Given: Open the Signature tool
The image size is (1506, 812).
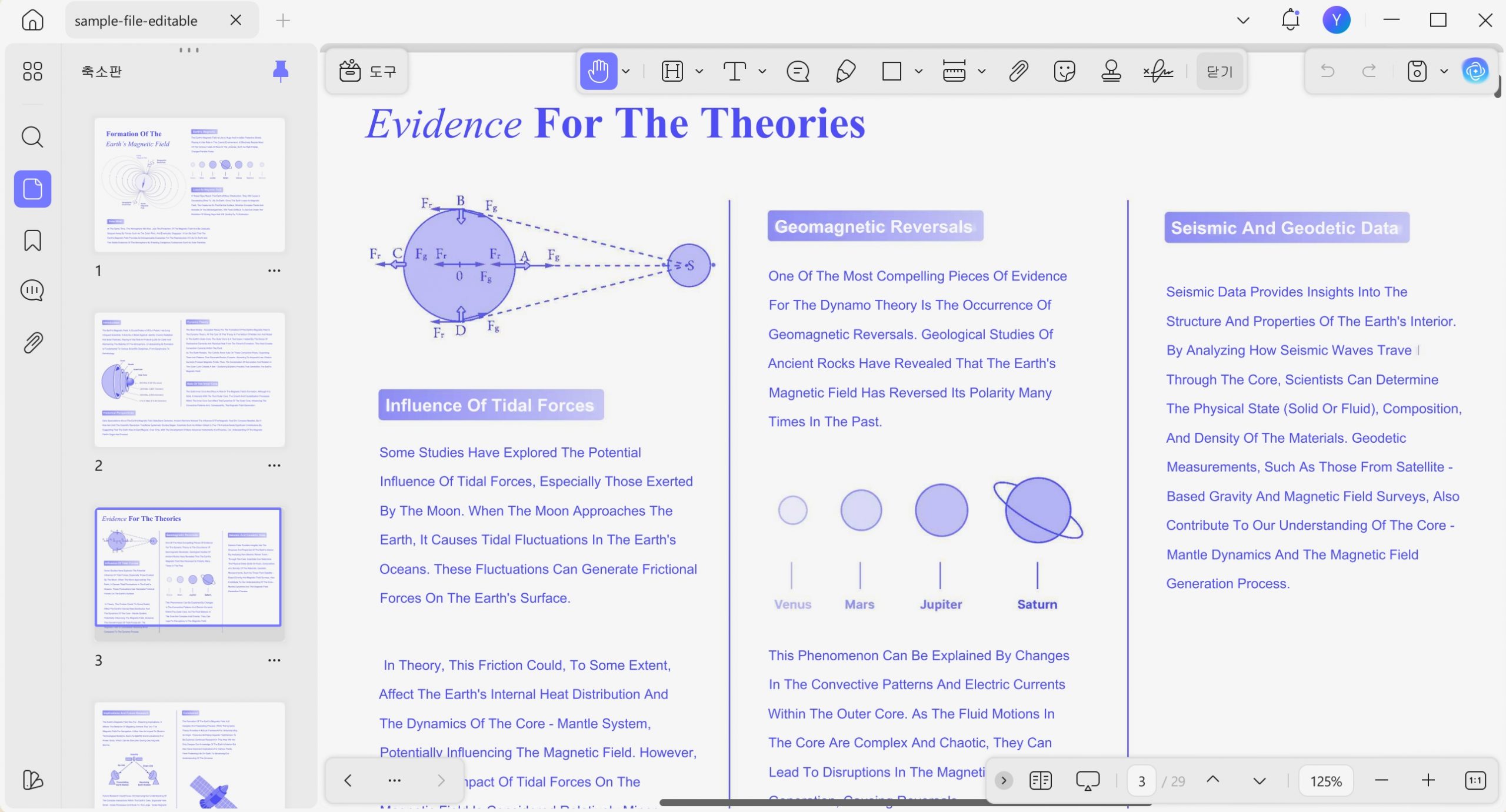Looking at the screenshot, I should point(1158,71).
